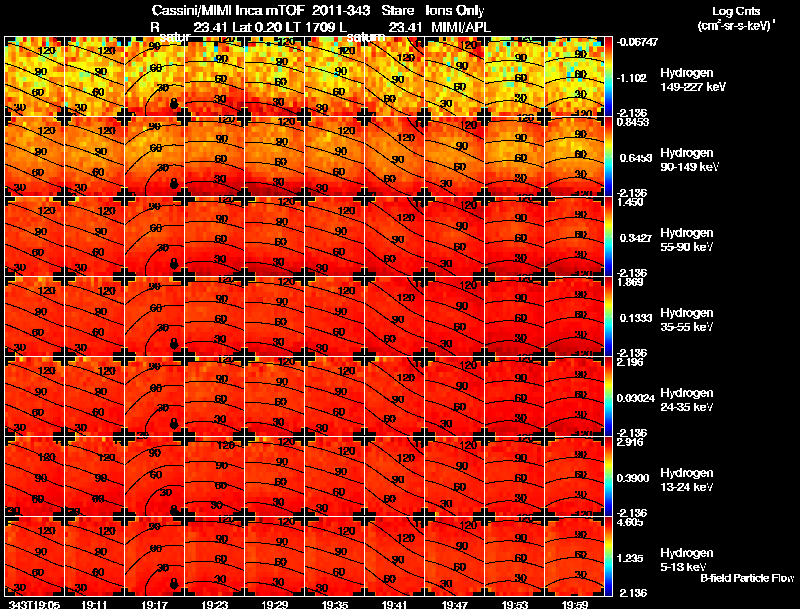Click the '1.450' color bar value
Image resolution: width=800 pixels, height=609 pixels.
630,202
